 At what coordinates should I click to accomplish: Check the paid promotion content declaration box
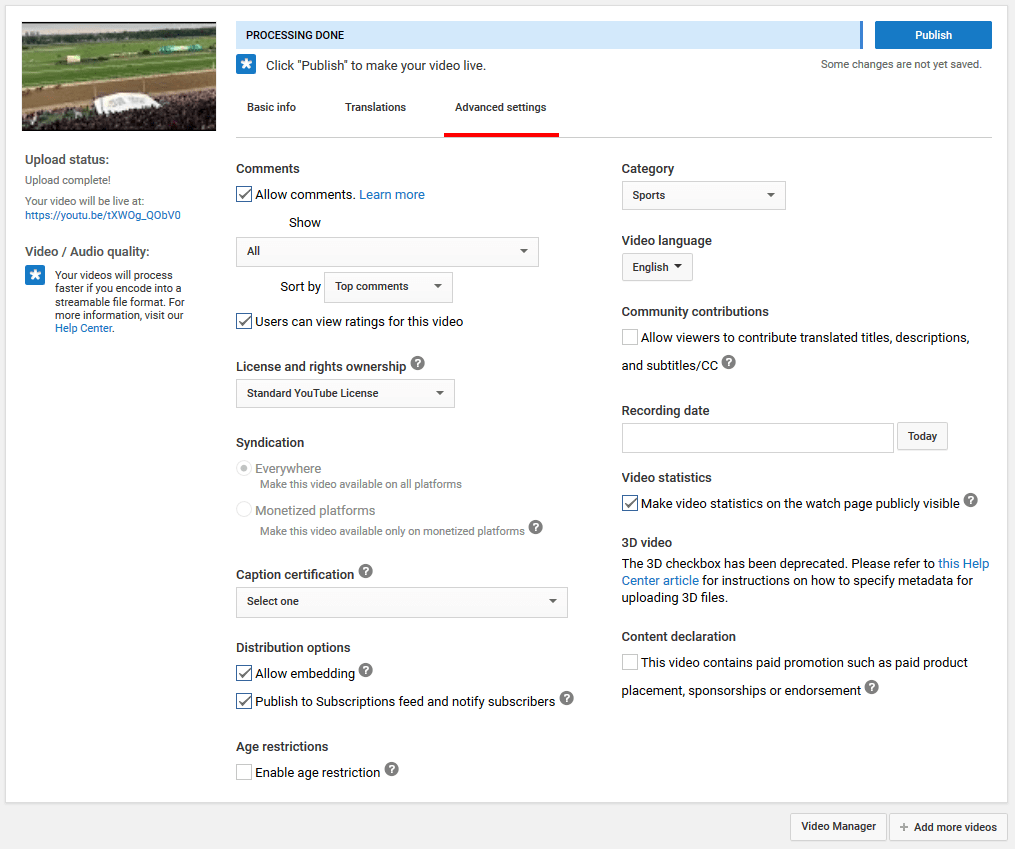tap(630, 662)
